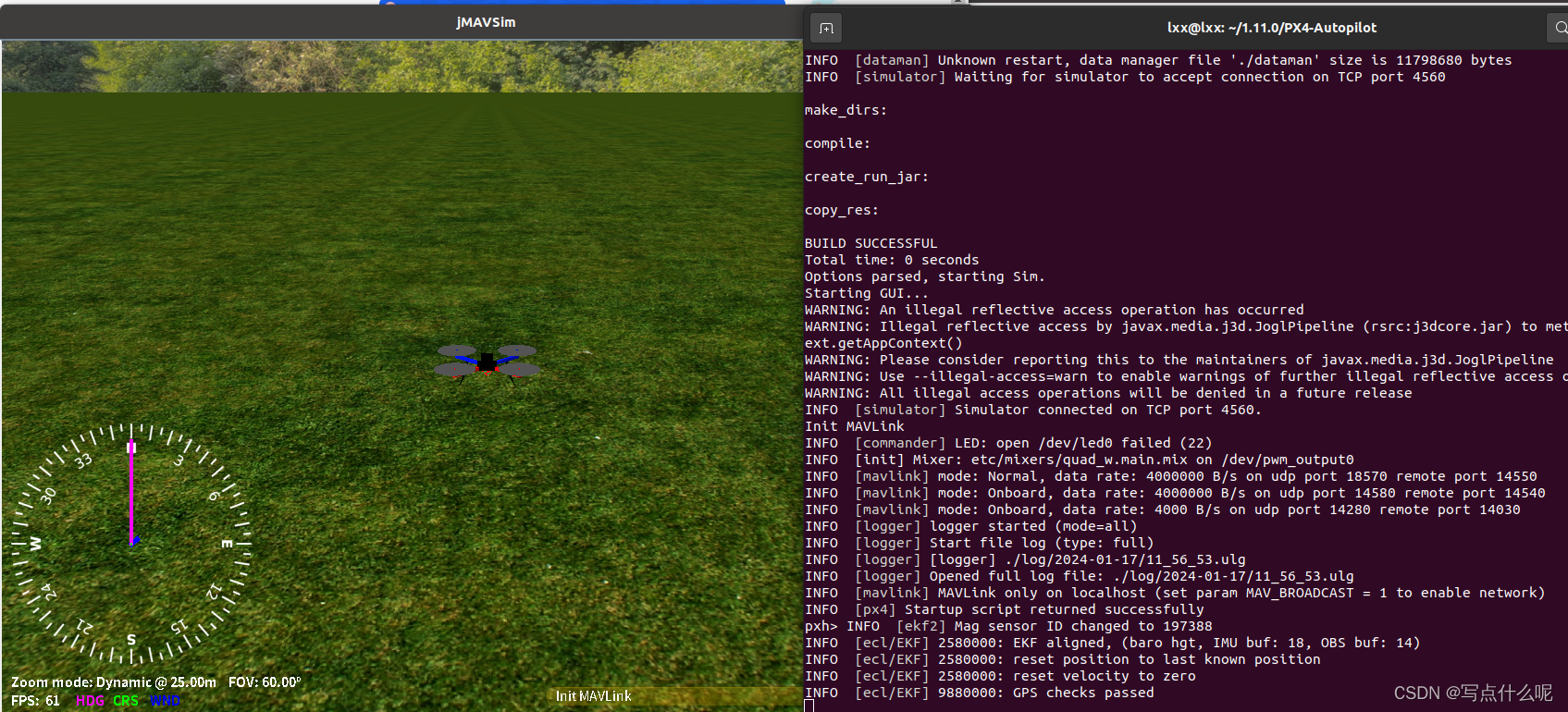Screen dimensions: 1568x712
Task: Click the magenta HDG legend label
Action: 90,701
